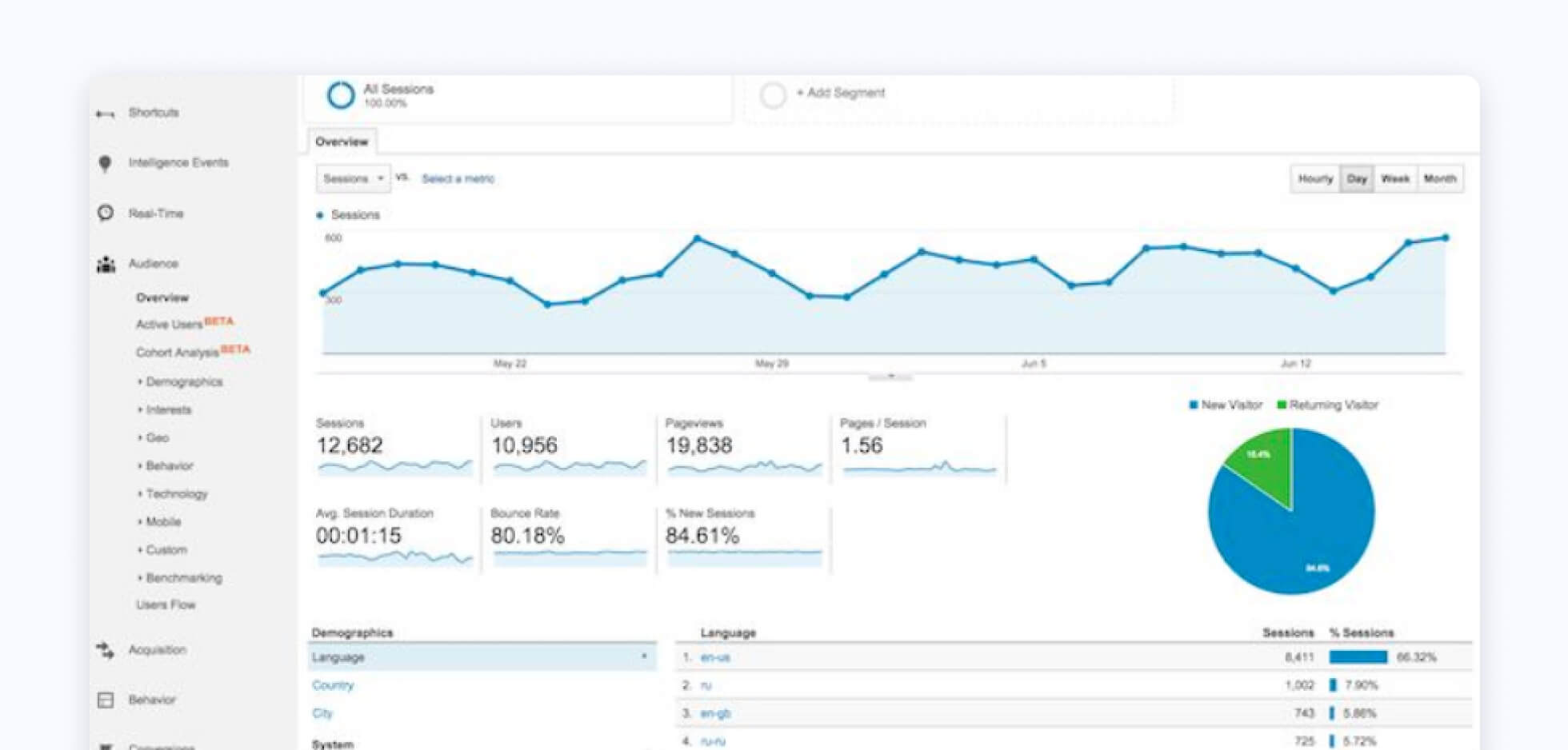1568x750 pixels.
Task: Click the empty Add Segment circle
Action: pyautogui.click(x=773, y=95)
